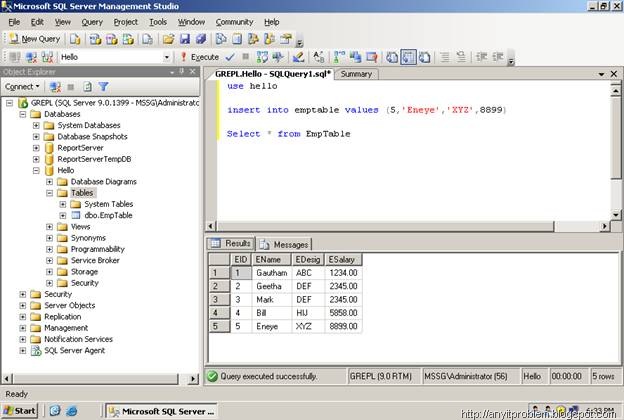The image size is (624, 420).
Task: Expand the System Databases folder
Action: pos(36,125)
